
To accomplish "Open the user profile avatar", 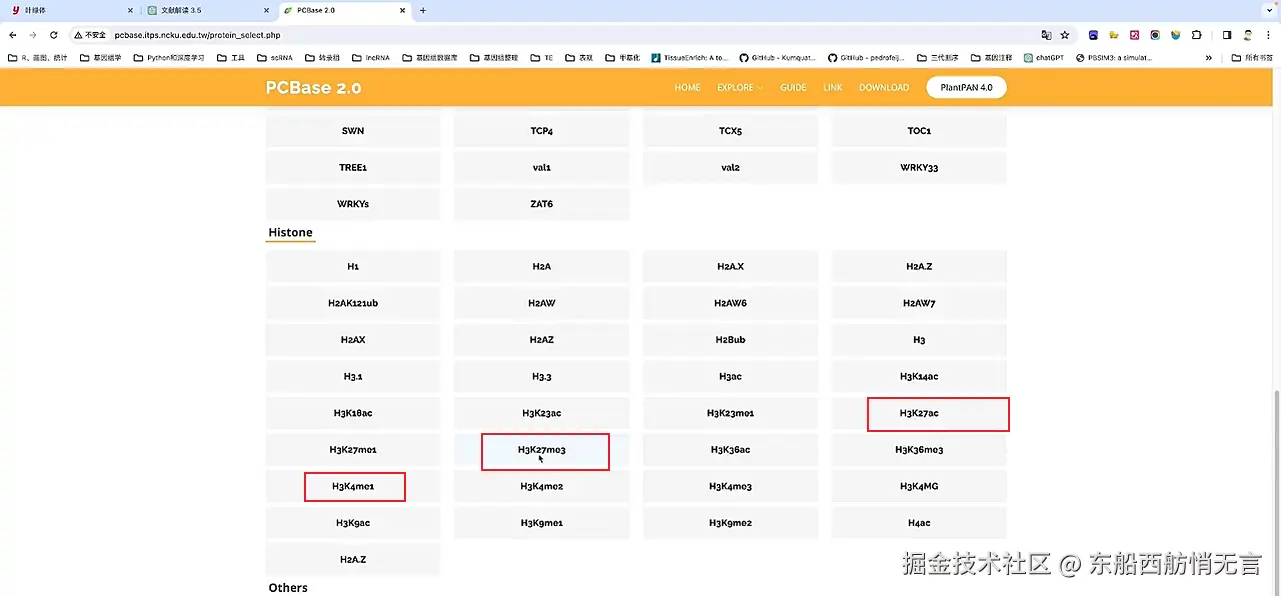I will coord(1248,34).
